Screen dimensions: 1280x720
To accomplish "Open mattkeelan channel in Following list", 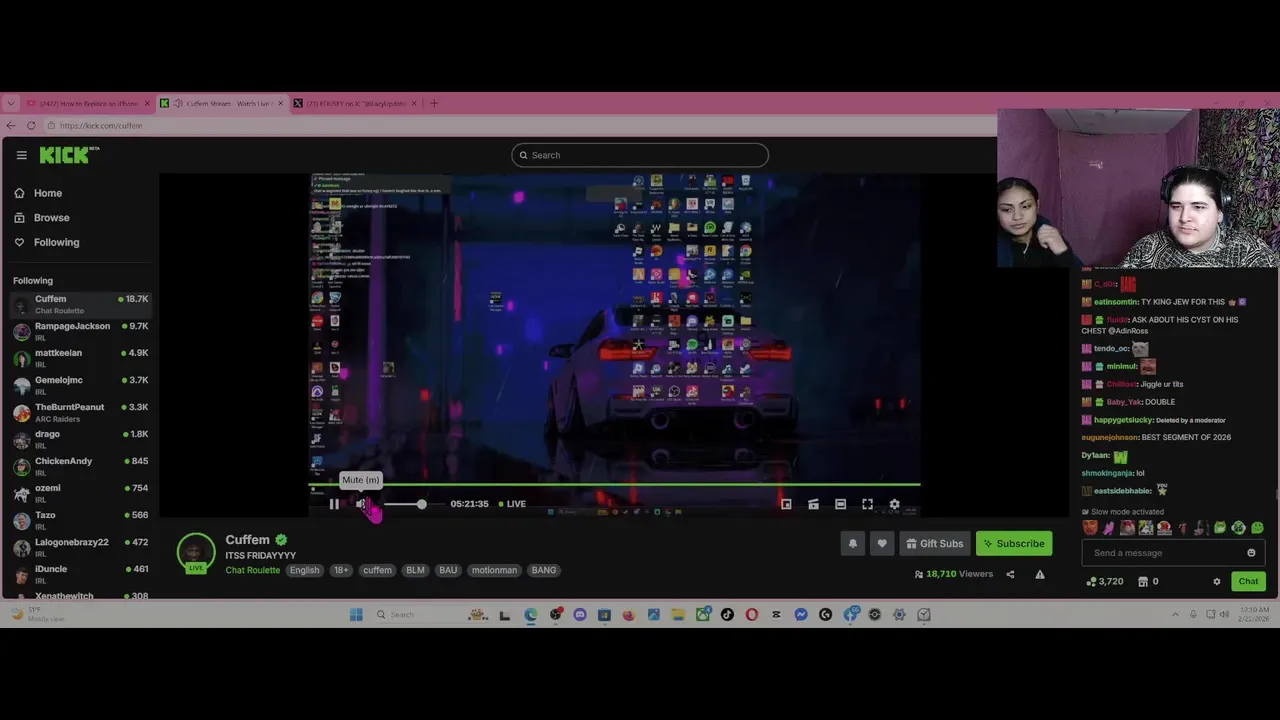I will 80,358.
